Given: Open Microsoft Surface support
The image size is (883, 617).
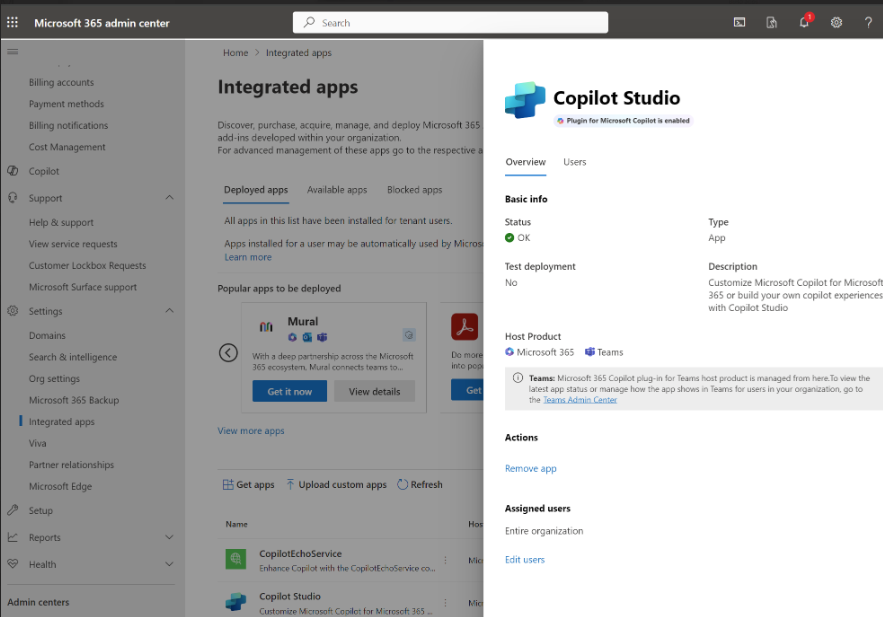Looking at the screenshot, I should point(83,287).
